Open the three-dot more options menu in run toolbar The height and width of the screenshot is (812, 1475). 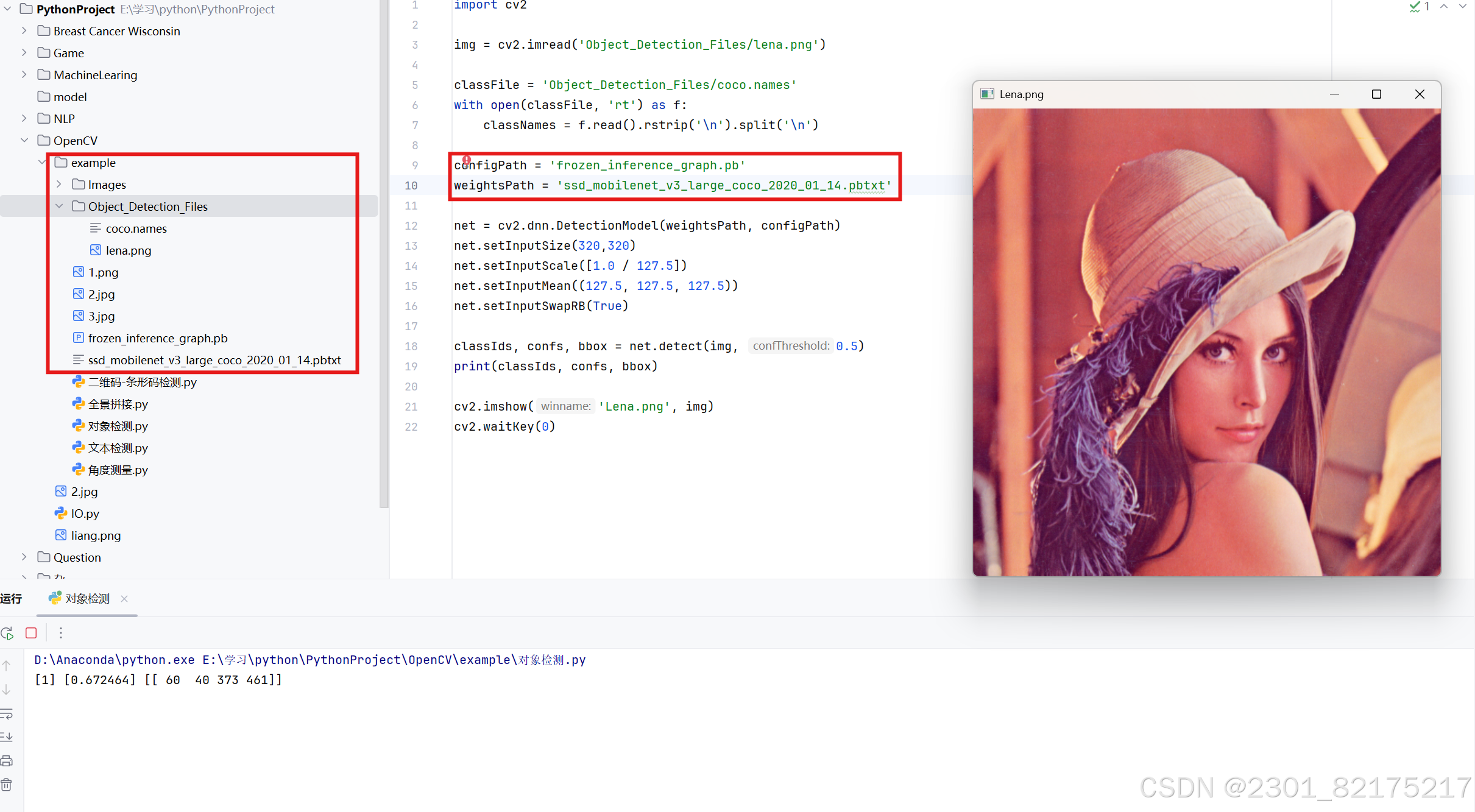click(x=60, y=634)
